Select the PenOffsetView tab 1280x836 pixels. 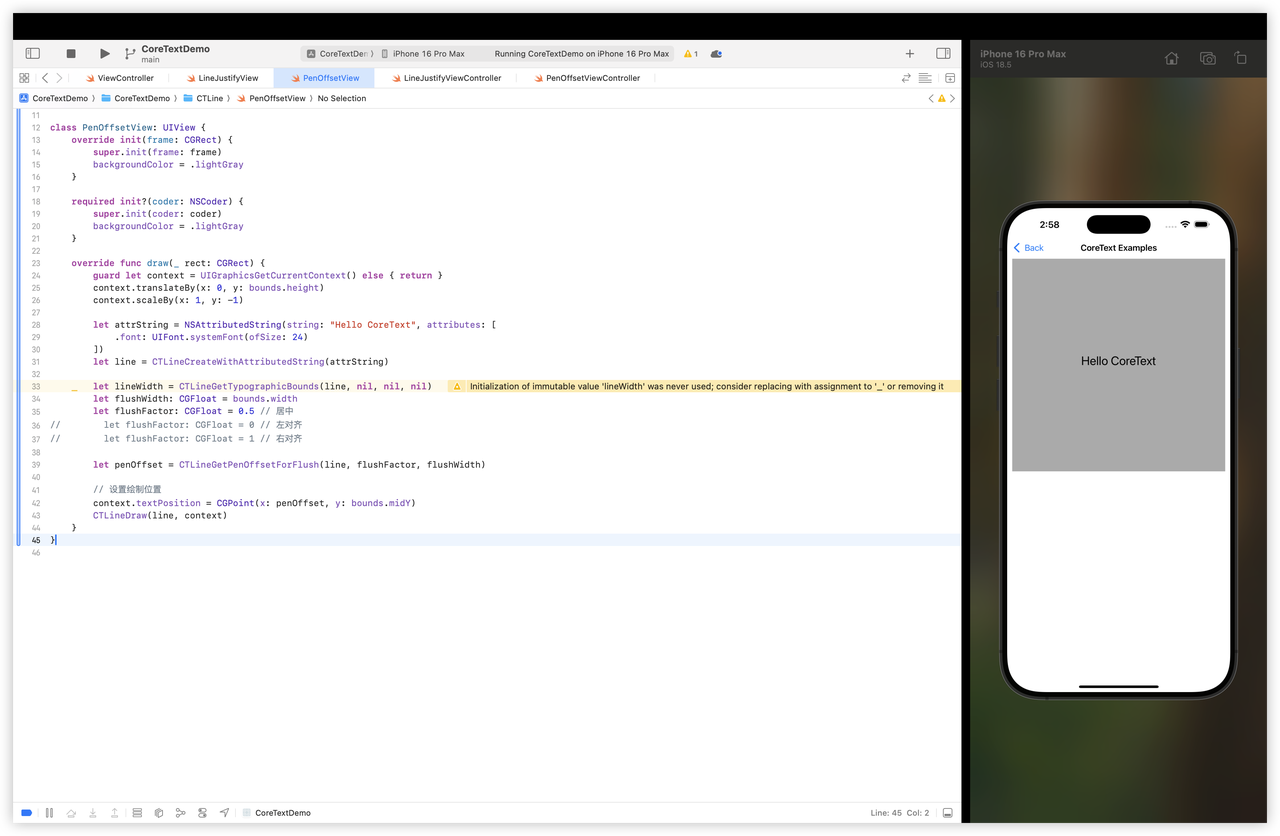324,78
